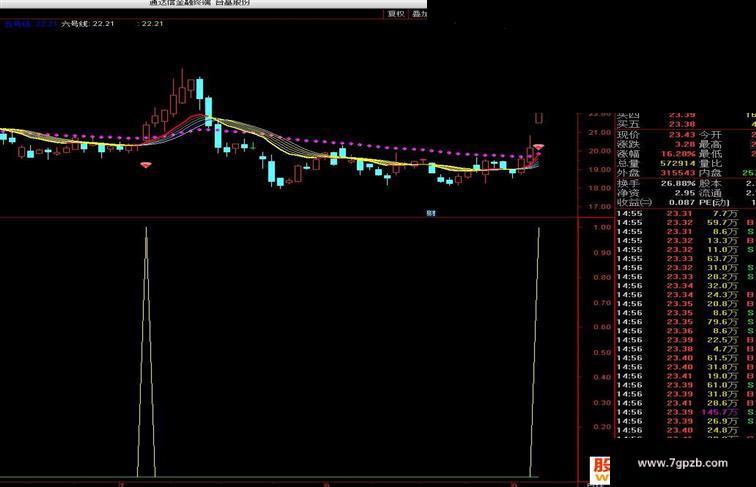Select the tick row with volume 145.7万
Viewport: 756px width, 487px height.
pos(686,412)
